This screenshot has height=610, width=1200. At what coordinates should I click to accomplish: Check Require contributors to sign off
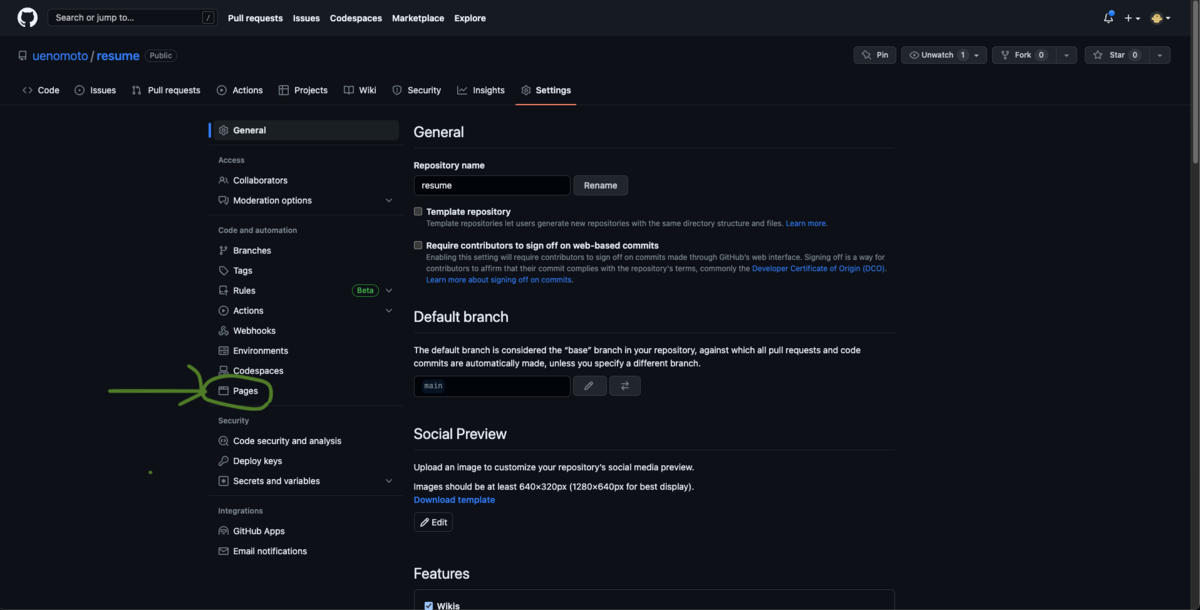tap(418, 244)
